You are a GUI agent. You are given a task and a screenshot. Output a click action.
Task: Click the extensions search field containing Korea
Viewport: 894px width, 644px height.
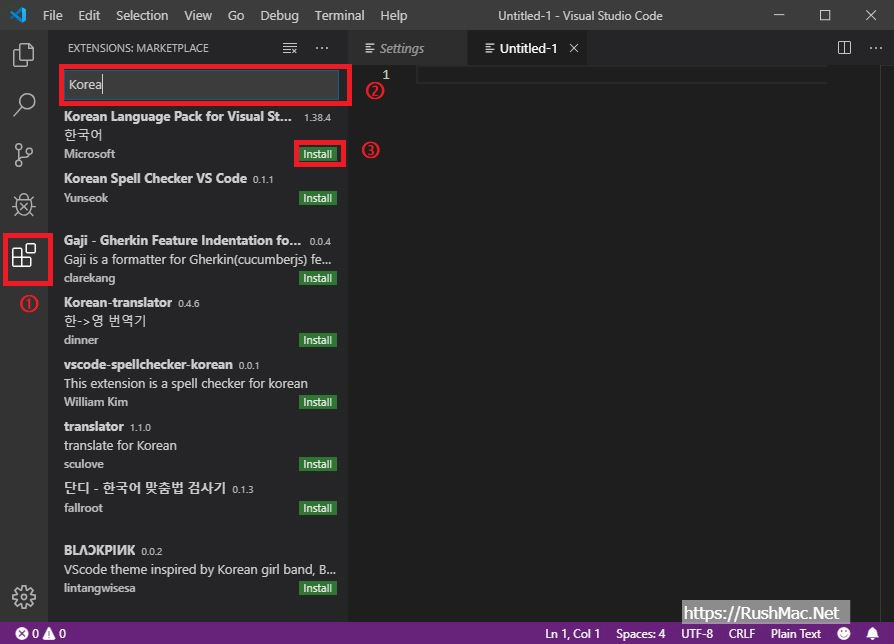(x=201, y=85)
